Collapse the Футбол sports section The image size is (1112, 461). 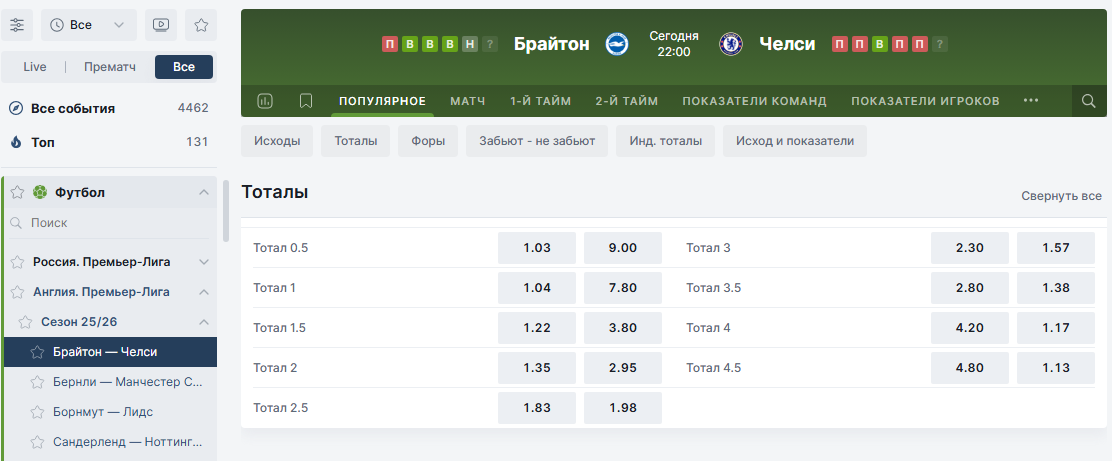click(x=203, y=192)
